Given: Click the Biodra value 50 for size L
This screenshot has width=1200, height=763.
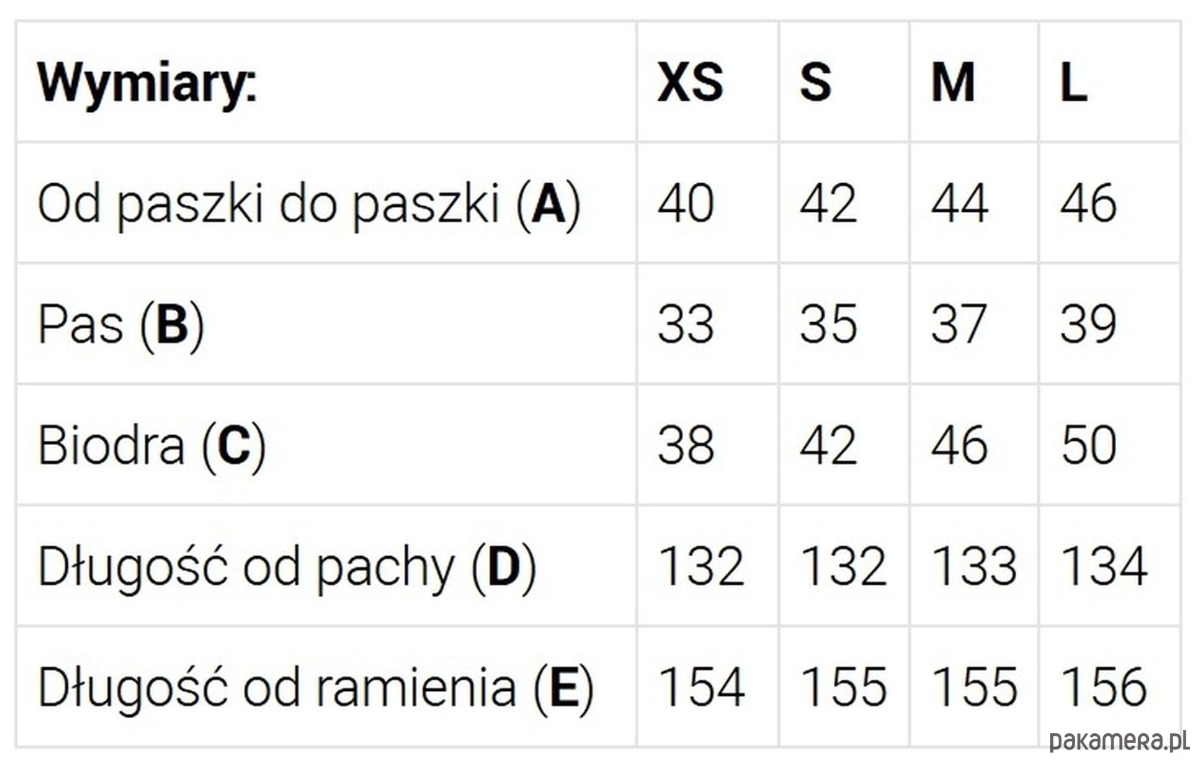Looking at the screenshot, I should pyautogui.click(x=1089, y=446).
